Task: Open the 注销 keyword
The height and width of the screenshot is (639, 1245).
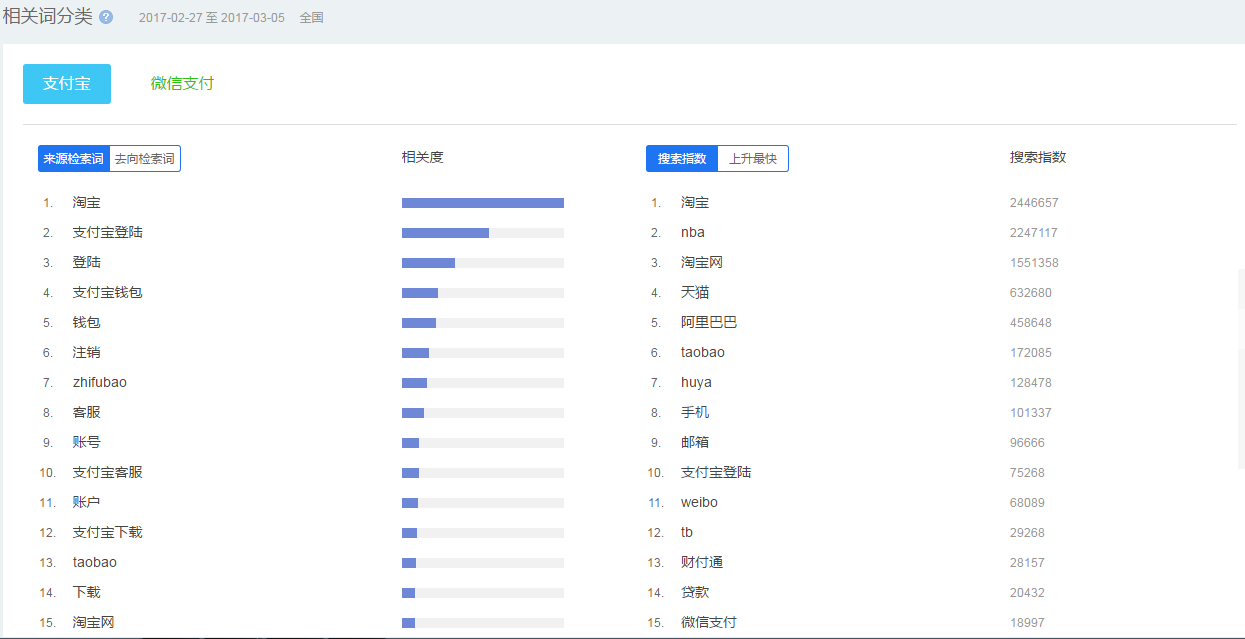Action: pos(87,353)
